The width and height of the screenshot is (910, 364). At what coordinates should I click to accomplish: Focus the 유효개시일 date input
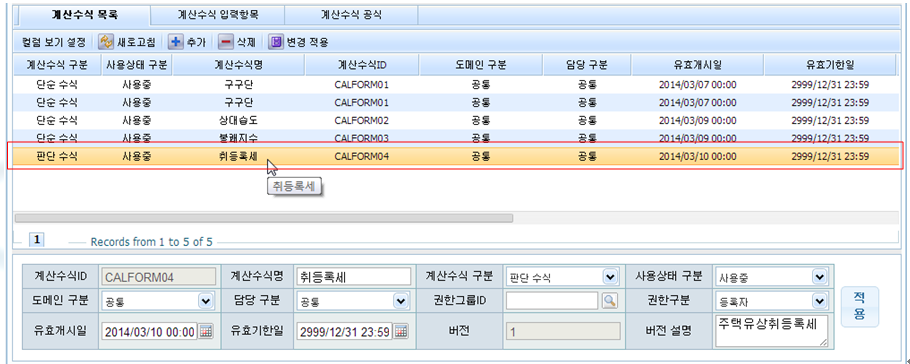150,331
